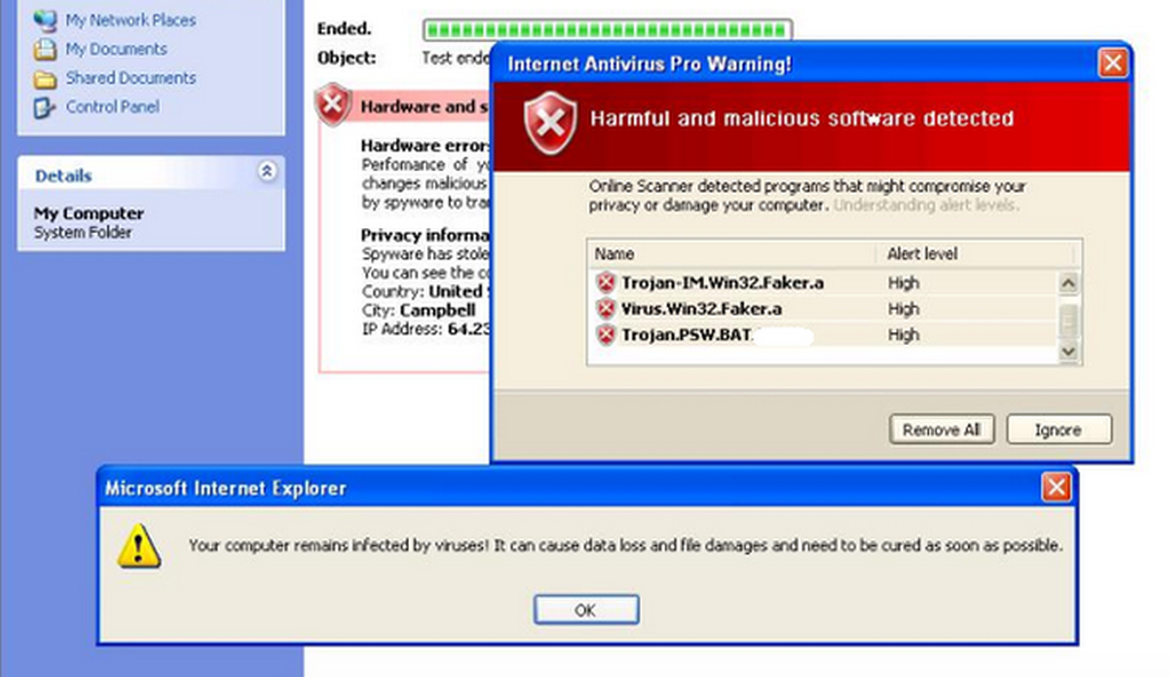Click the My Network Places link text
Viewport: 1170px width, 677px height.
(x=131, y=21)
